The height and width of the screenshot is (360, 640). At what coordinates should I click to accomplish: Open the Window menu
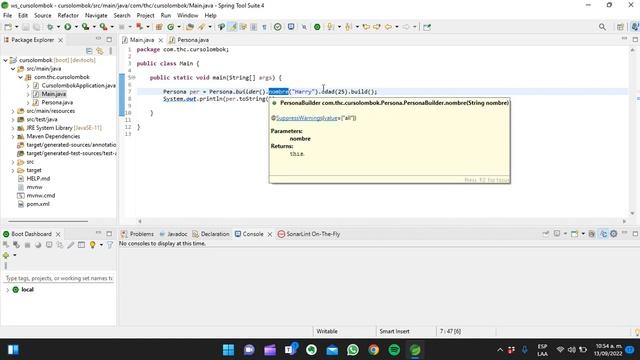(x=187, y=16)
